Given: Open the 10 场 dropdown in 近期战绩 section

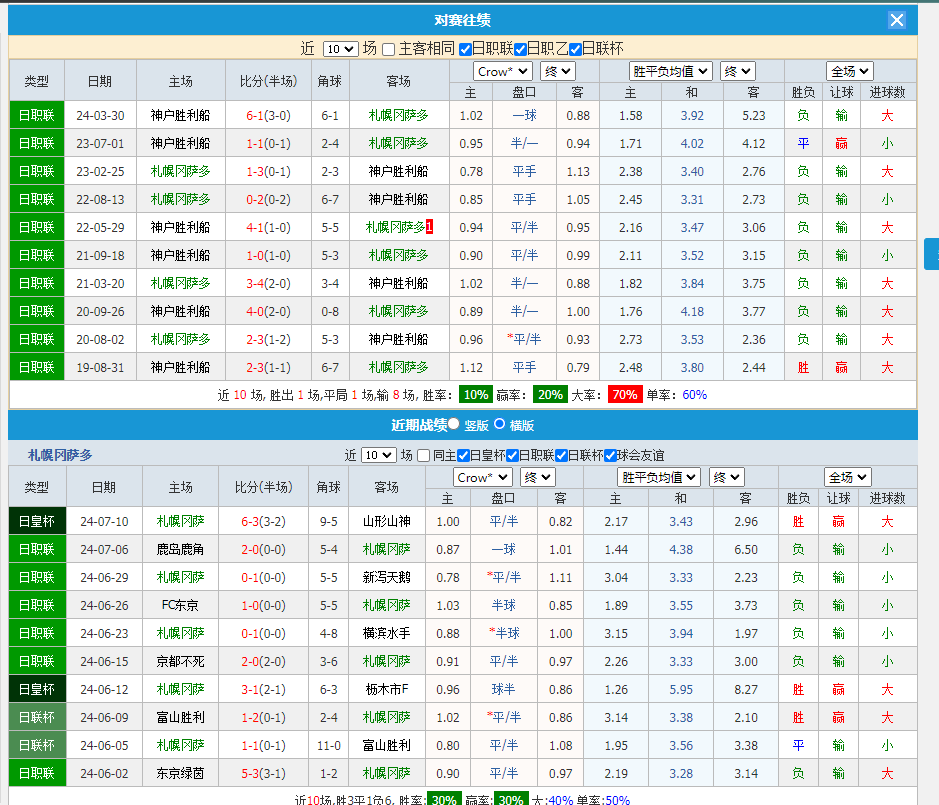Looking at the screenshot, I should coord(378,454).
